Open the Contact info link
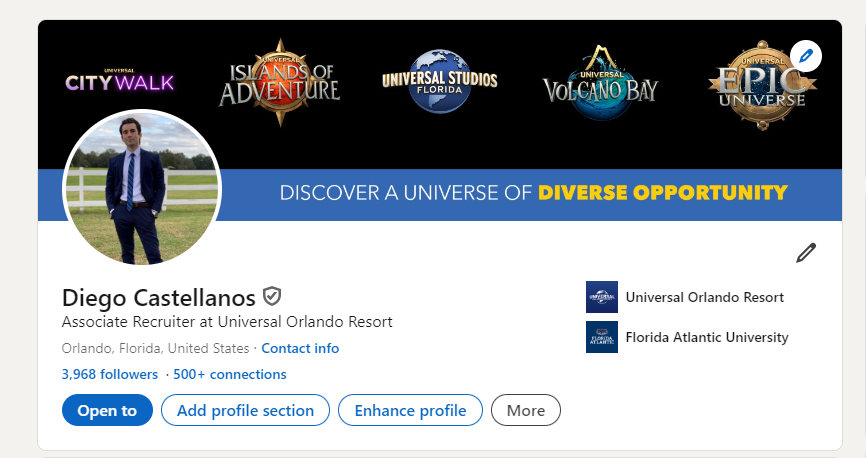This screenshot has height=458, width=866. 300,349
